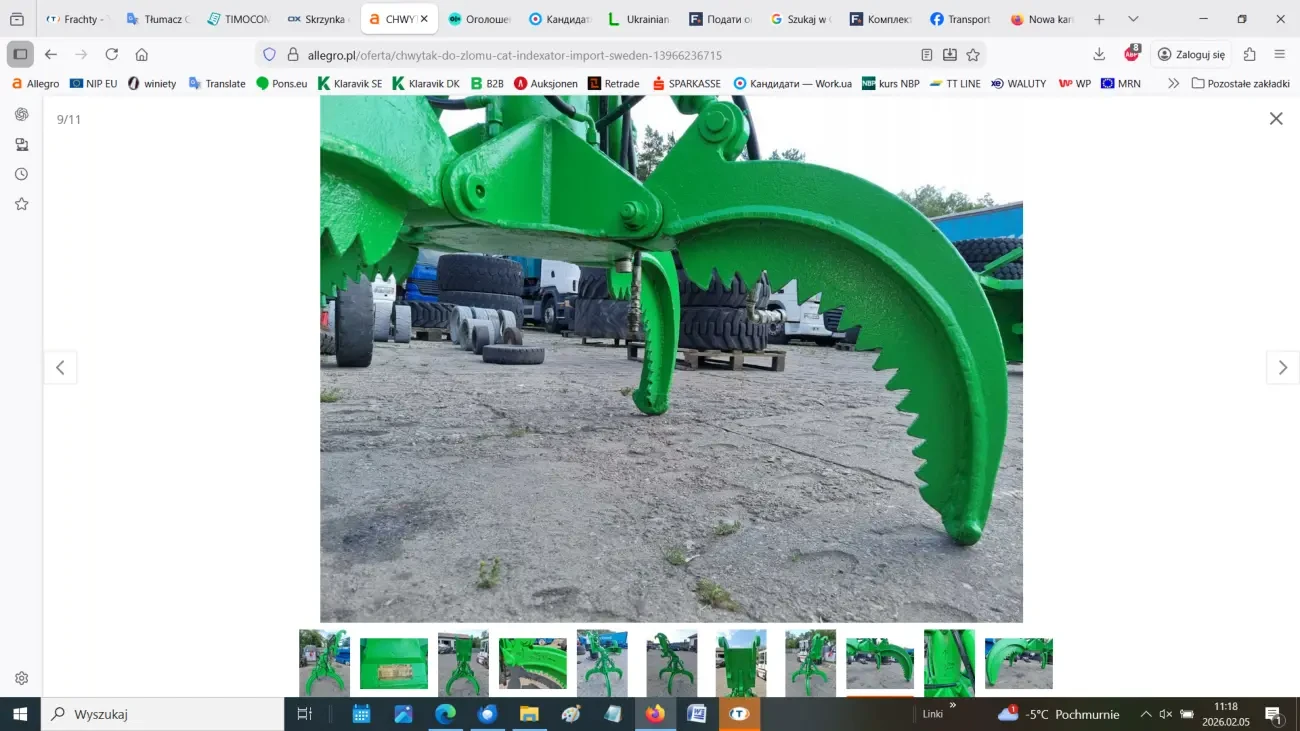The width and height of the screenshot is (1300, 731).
Task: Toggle the Firefox sidebar button
Action: point(20,55)
